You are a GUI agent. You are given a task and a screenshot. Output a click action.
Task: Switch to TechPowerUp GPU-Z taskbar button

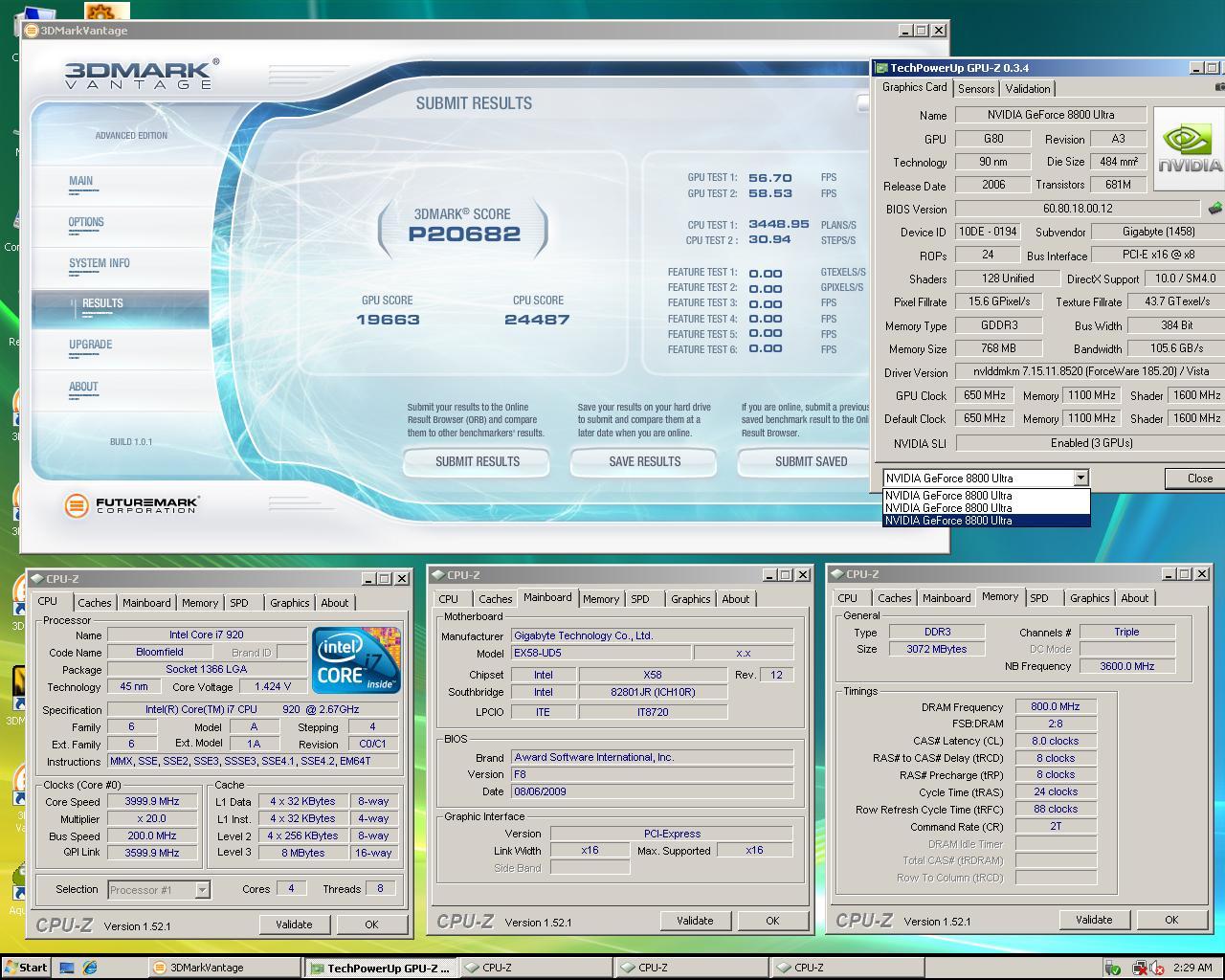point(381,968)
